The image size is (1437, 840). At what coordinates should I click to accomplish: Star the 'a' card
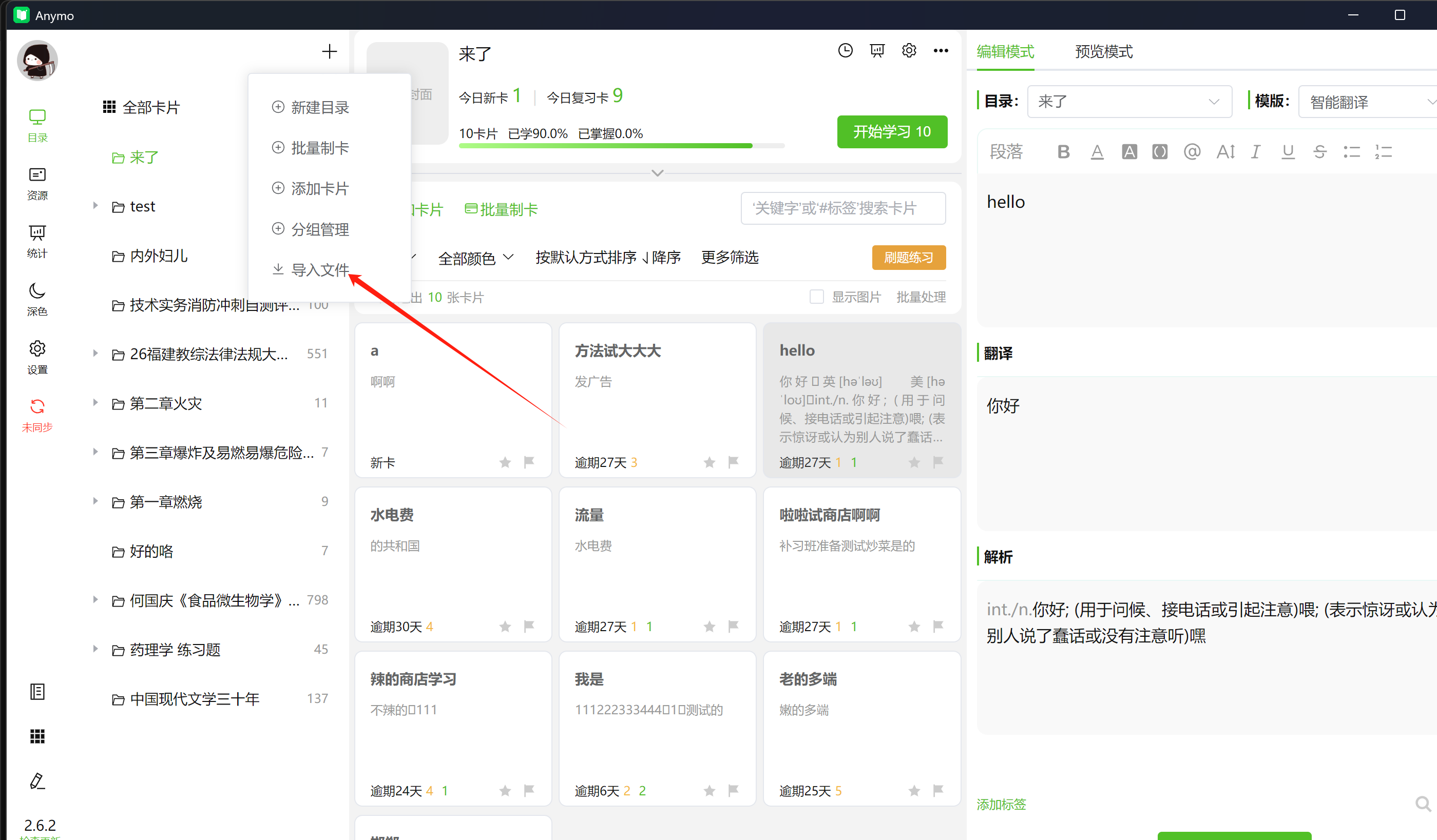505,462
